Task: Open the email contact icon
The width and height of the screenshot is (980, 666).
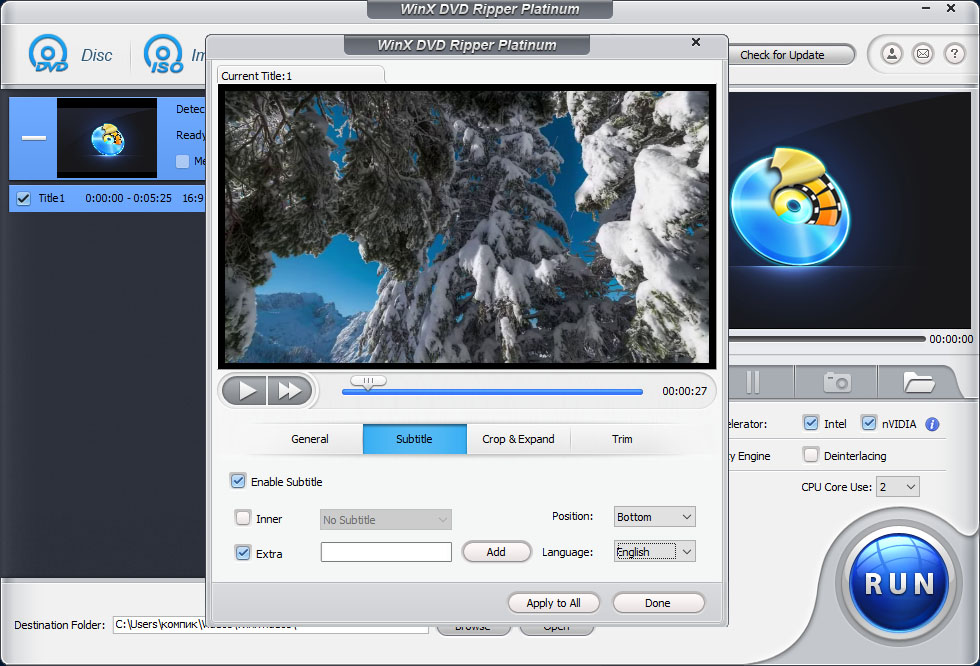Action: 923,54
